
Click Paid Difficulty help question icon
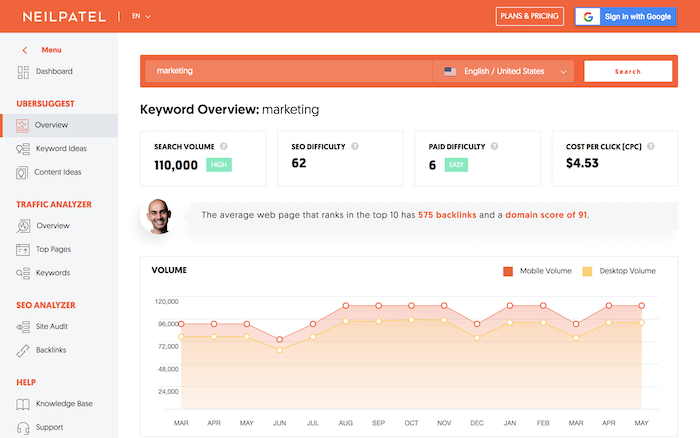(494, 146)
